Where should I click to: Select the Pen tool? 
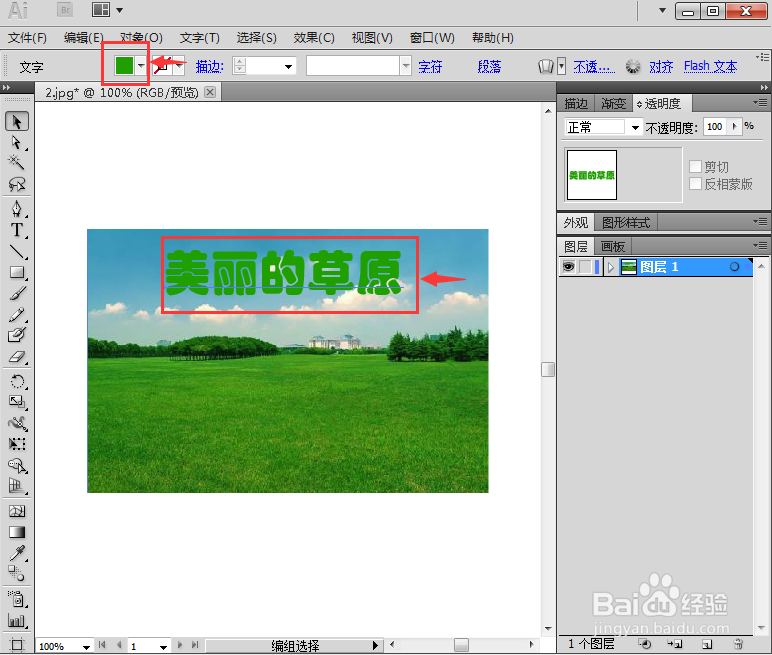(17, 209)
